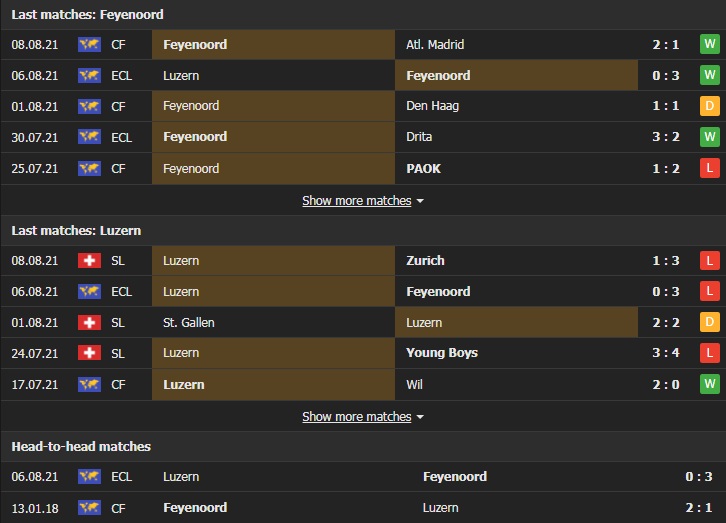This screenshot has width=726, height=523.
Task: Expand Show more matches under Feyenoord
Action: coord(362,201)
